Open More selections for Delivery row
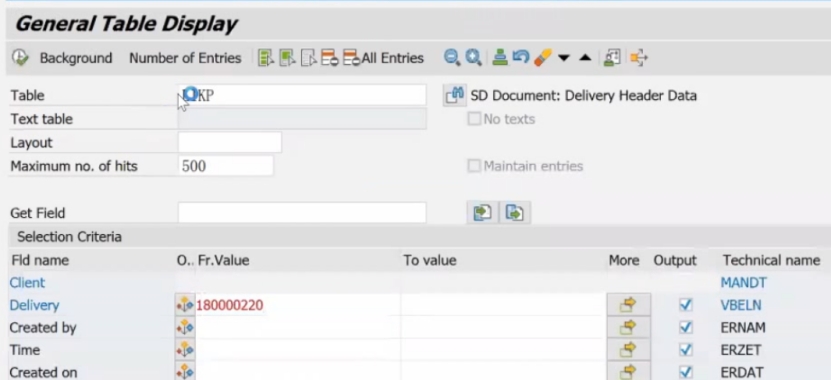Screen dimensions: 831x380 [x=629, y=305]
